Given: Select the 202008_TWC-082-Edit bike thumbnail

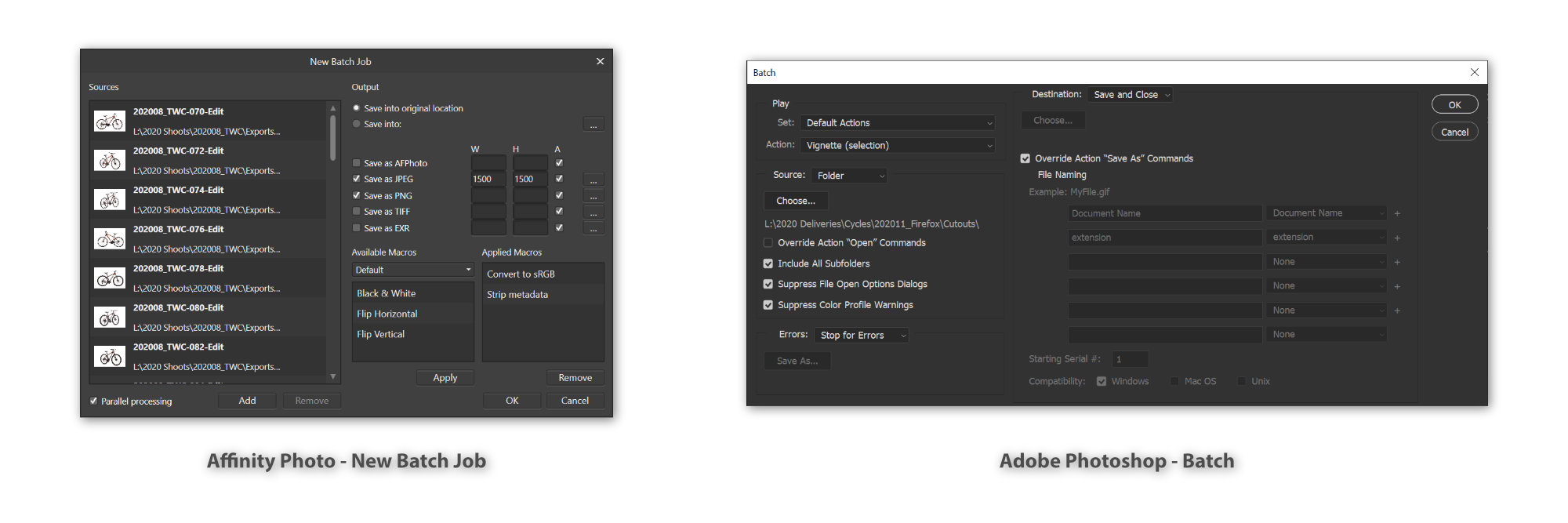Looking at the screenshot, I should [110, 357].
